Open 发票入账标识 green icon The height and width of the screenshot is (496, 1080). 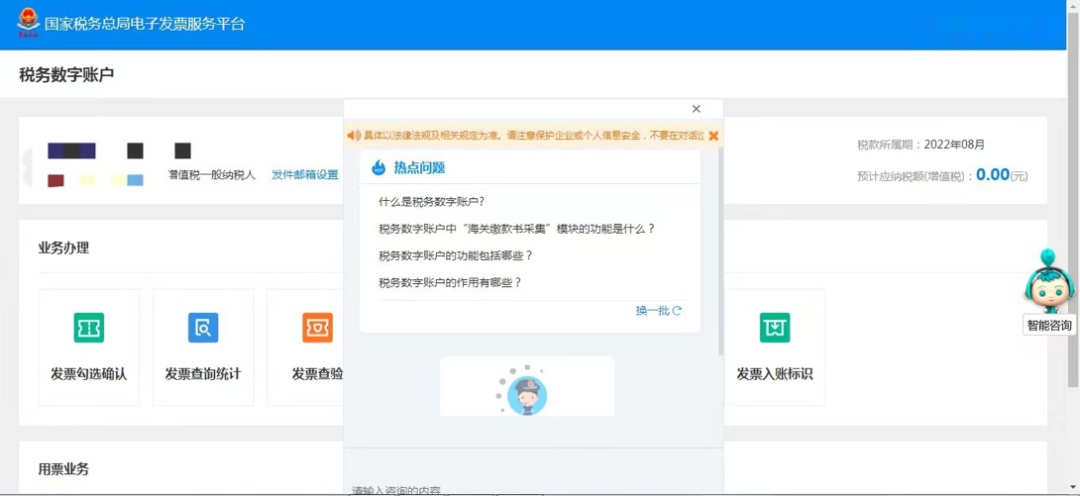pos(774,328)
